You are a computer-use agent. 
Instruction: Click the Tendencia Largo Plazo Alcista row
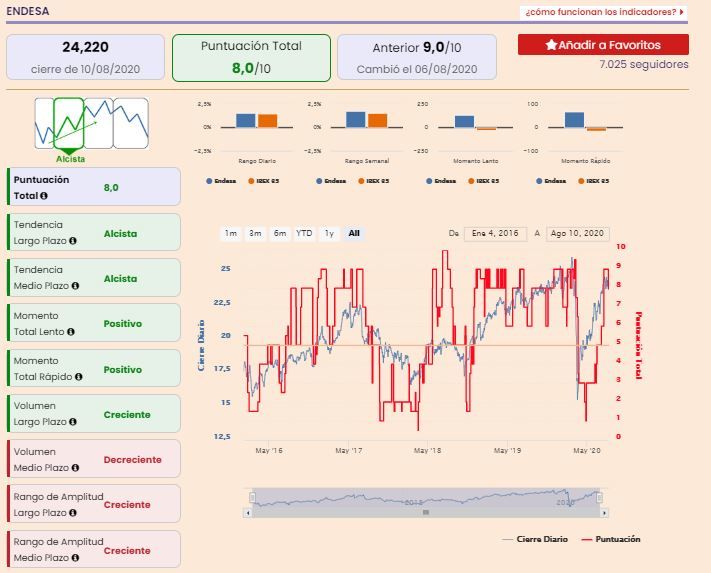(x=94, y=232)
